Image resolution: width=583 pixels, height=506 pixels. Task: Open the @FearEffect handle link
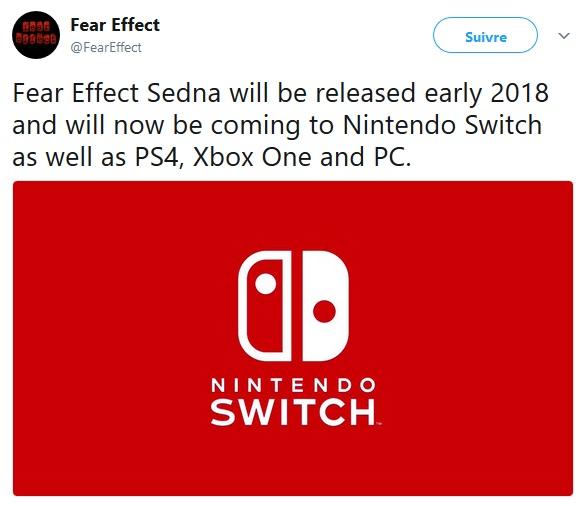(106, 47)
